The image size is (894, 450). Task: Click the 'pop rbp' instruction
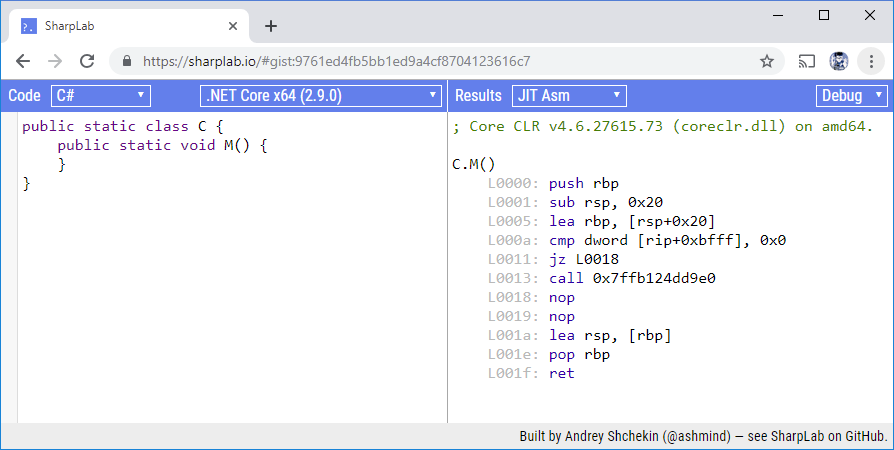coord(579,354)
